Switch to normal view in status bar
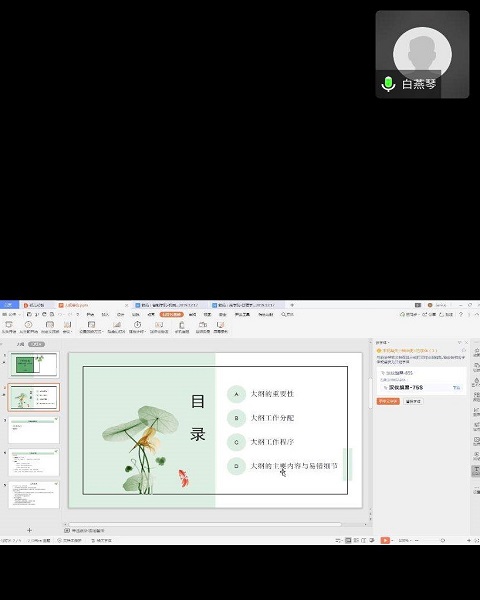This screenshot has height=600, width=480. click(x=348, y=540)
